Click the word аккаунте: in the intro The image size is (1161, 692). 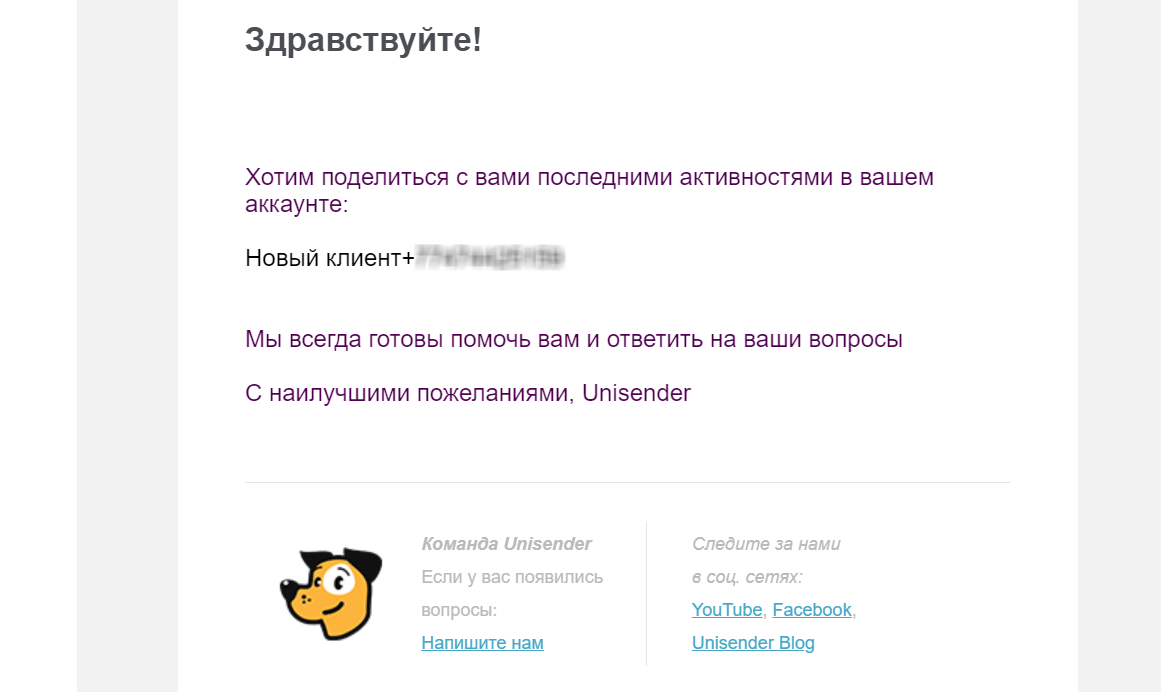(296, 204)
